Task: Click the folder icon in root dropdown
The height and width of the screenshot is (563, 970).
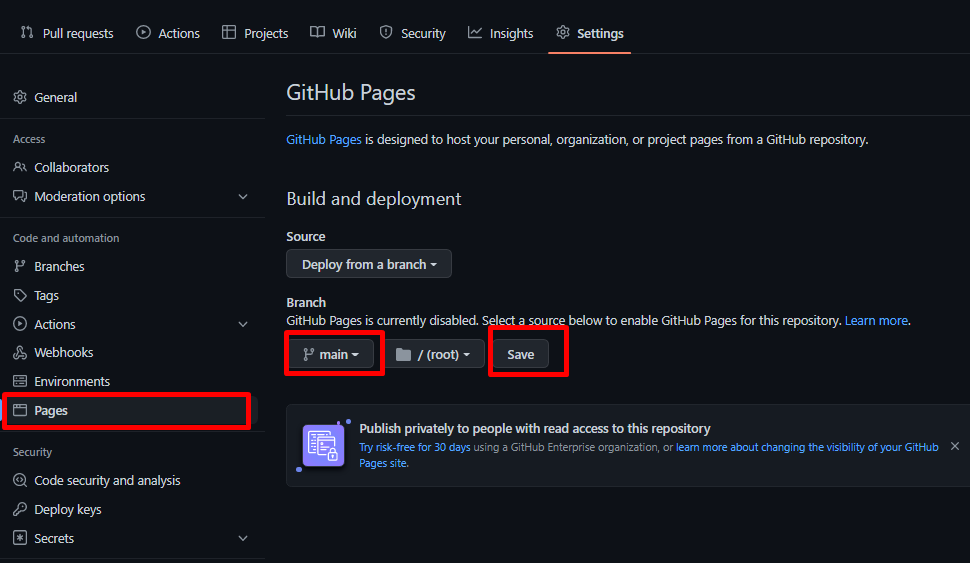Action: pos(403,355)
